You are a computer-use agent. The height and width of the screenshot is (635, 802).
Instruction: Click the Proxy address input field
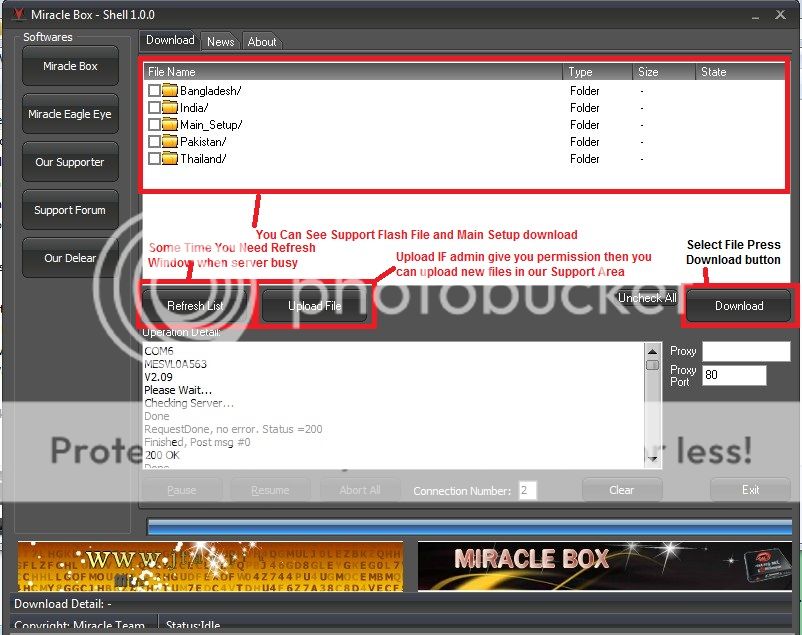[x=746, y=351]
